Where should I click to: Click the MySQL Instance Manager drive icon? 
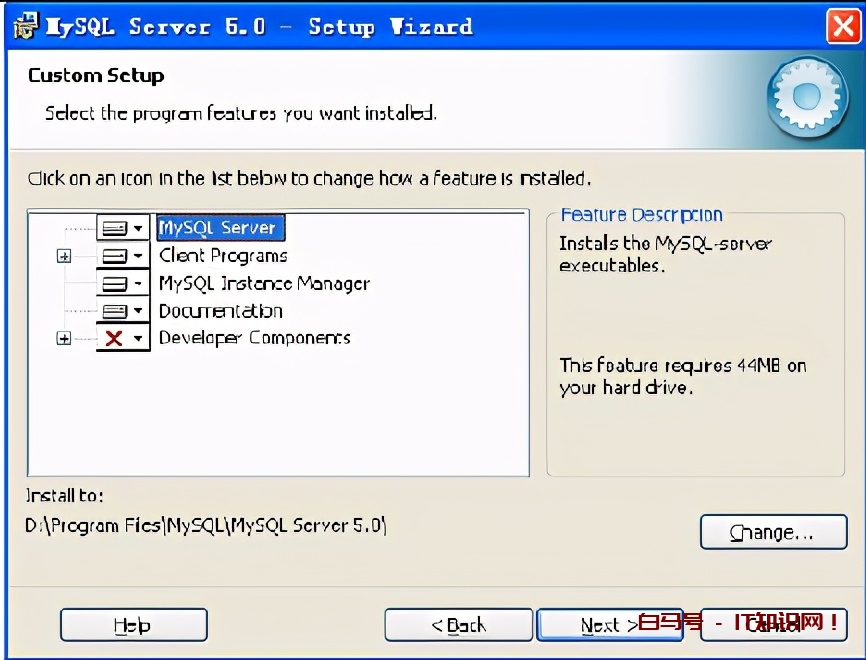115,283
